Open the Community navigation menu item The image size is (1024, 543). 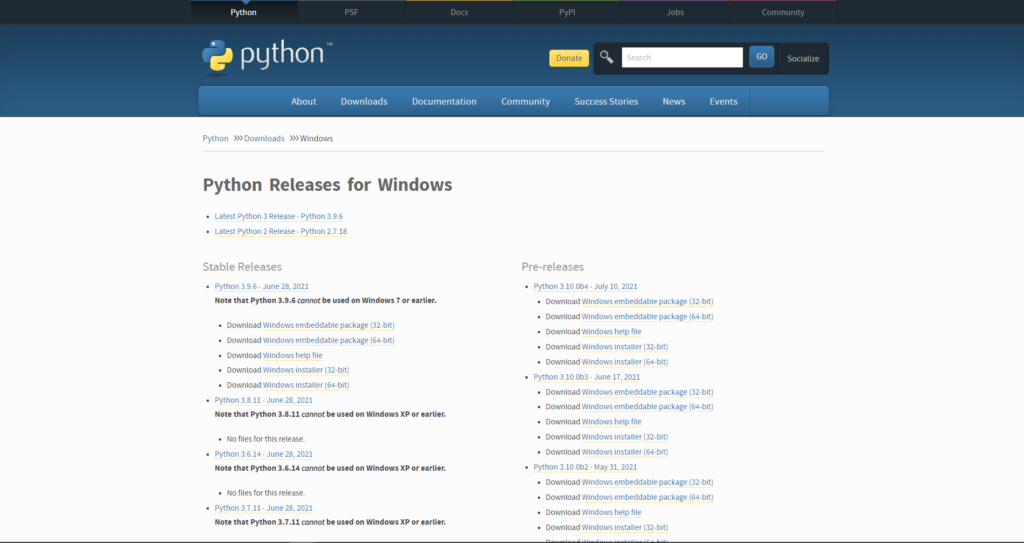coord(525,101)
